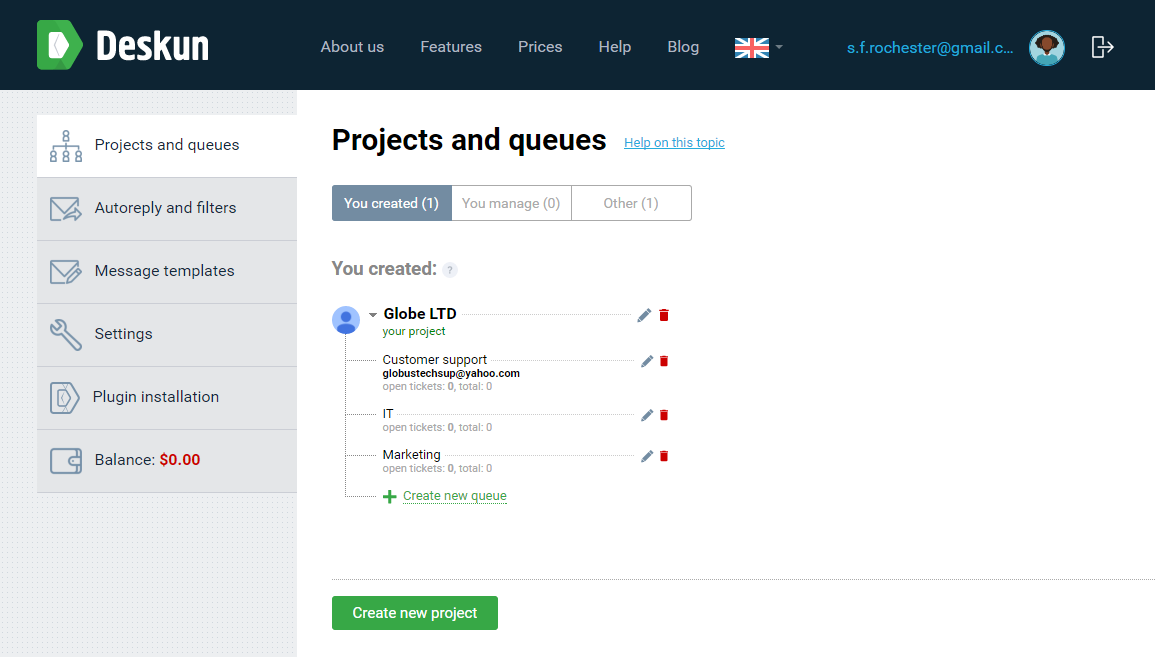This screenshot has width=1155, height=657.
Task: Open Blog menu item
Action: coord(683,46)
